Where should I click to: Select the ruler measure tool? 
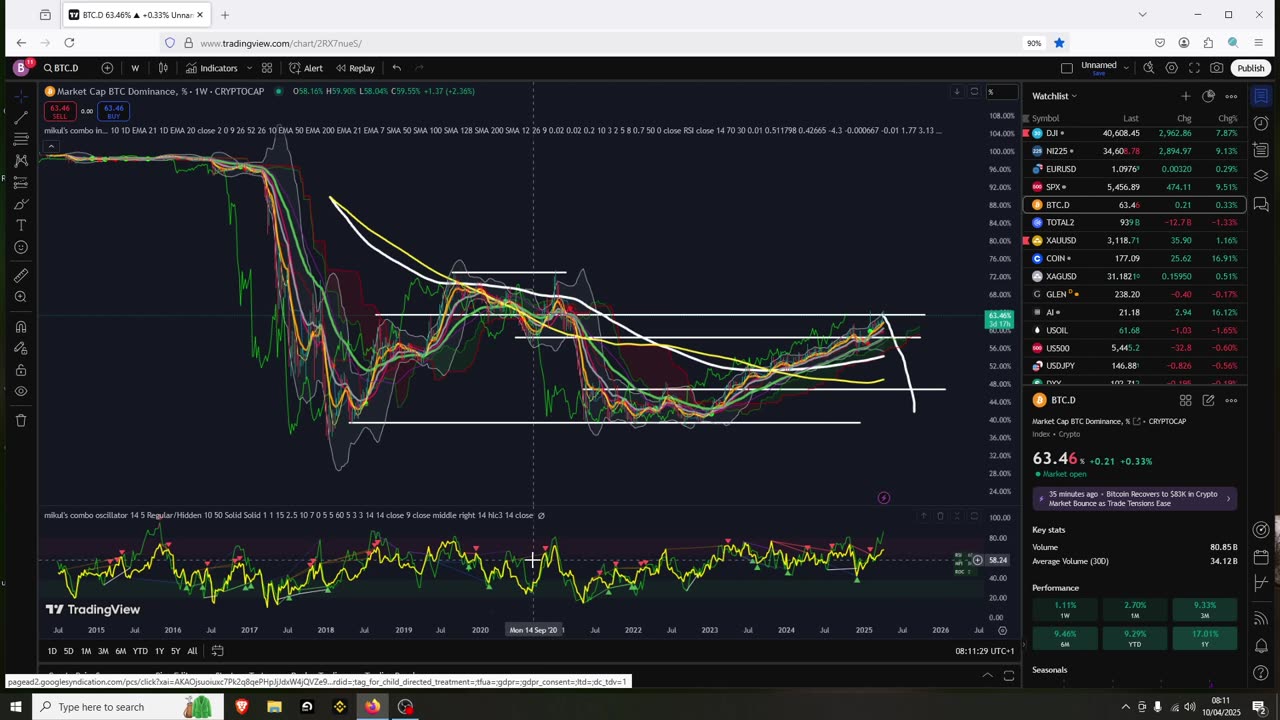pyautogui.click(x=21, y=275)
